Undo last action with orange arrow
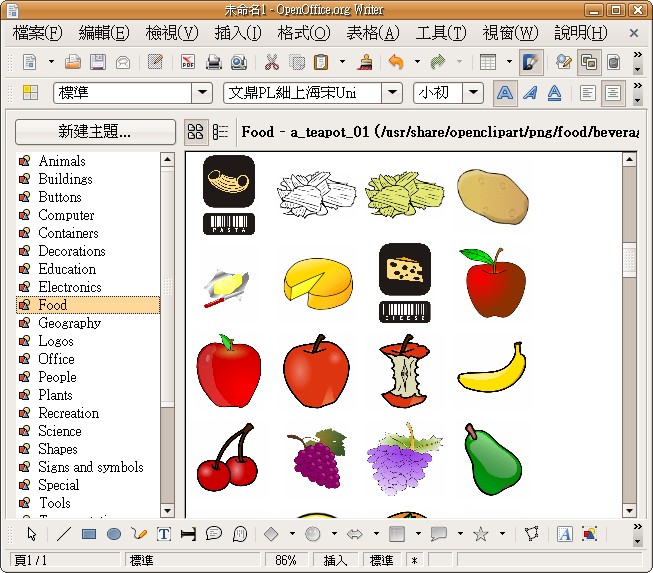The image size is (653, 573). pos(396,62)
